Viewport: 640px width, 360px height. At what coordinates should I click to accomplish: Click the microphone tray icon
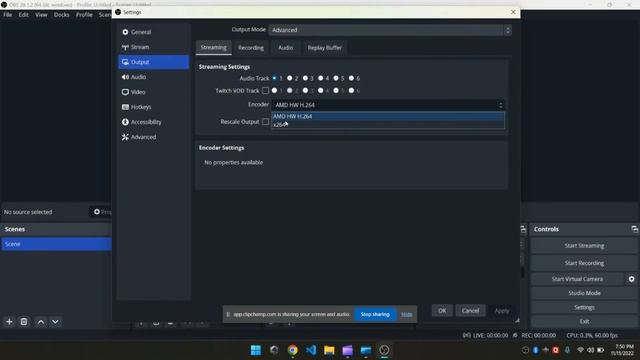567,350
